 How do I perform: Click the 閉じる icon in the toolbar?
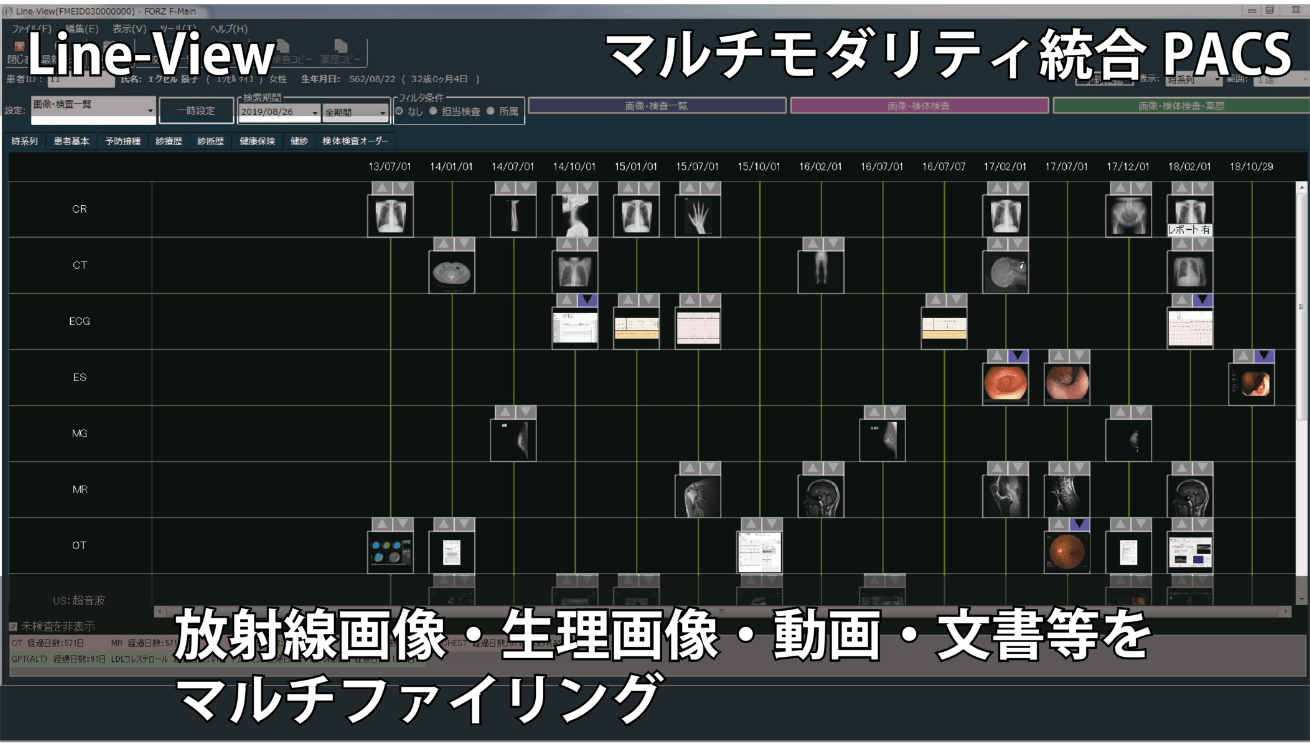pos(19,46)
